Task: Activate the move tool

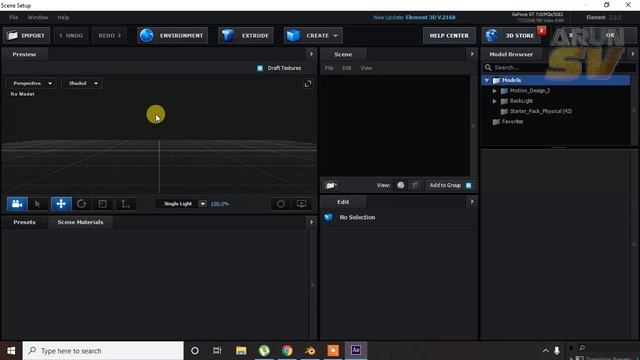Action: coord(61,204)
